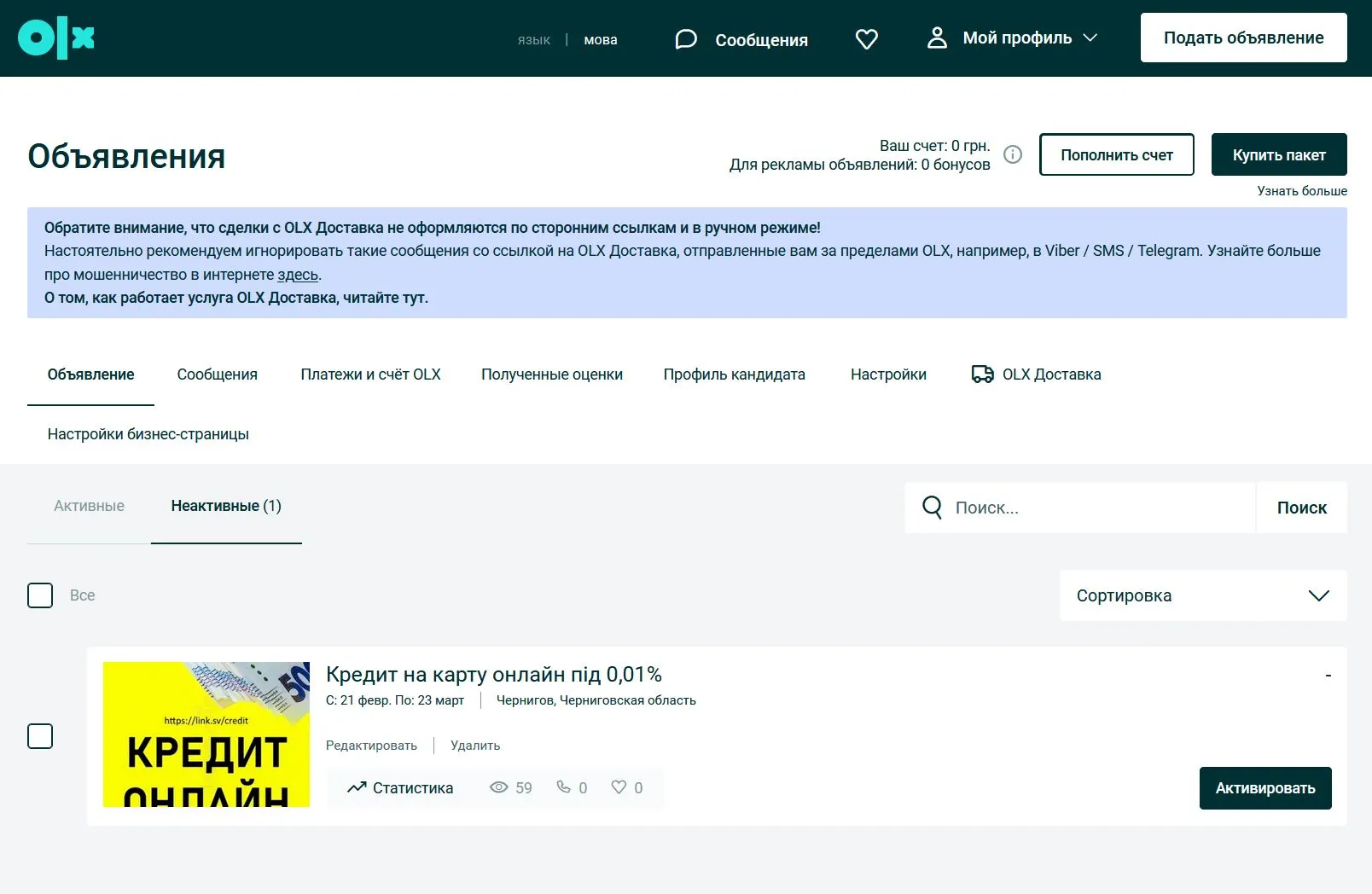Switch language to 'мова'
This screenshot has width=1372, height=894.
click(x=601, y=40)
